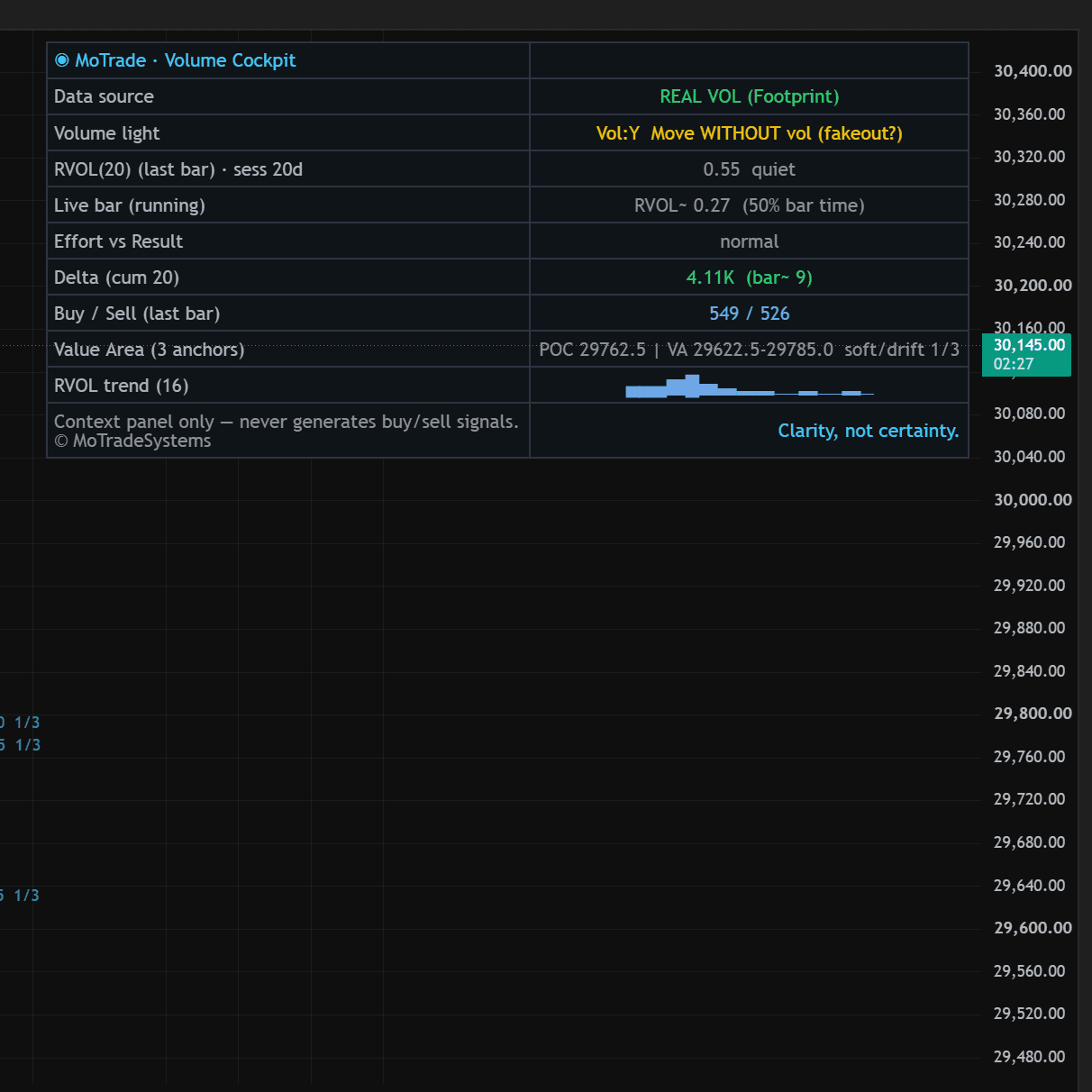Click the Context panel only disclaimer text
This screenshot has width=1092, height=1092.
click(x=287, y=422)
